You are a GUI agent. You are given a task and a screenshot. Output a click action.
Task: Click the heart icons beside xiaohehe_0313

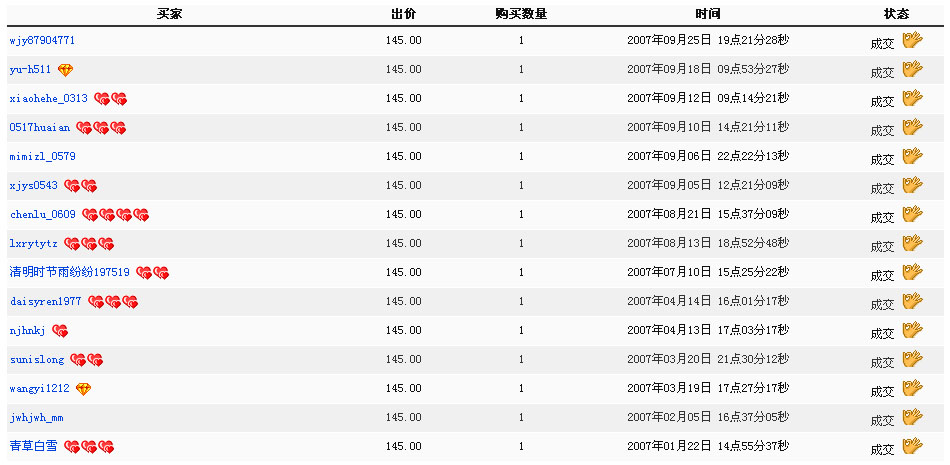(x=111, y=99)
